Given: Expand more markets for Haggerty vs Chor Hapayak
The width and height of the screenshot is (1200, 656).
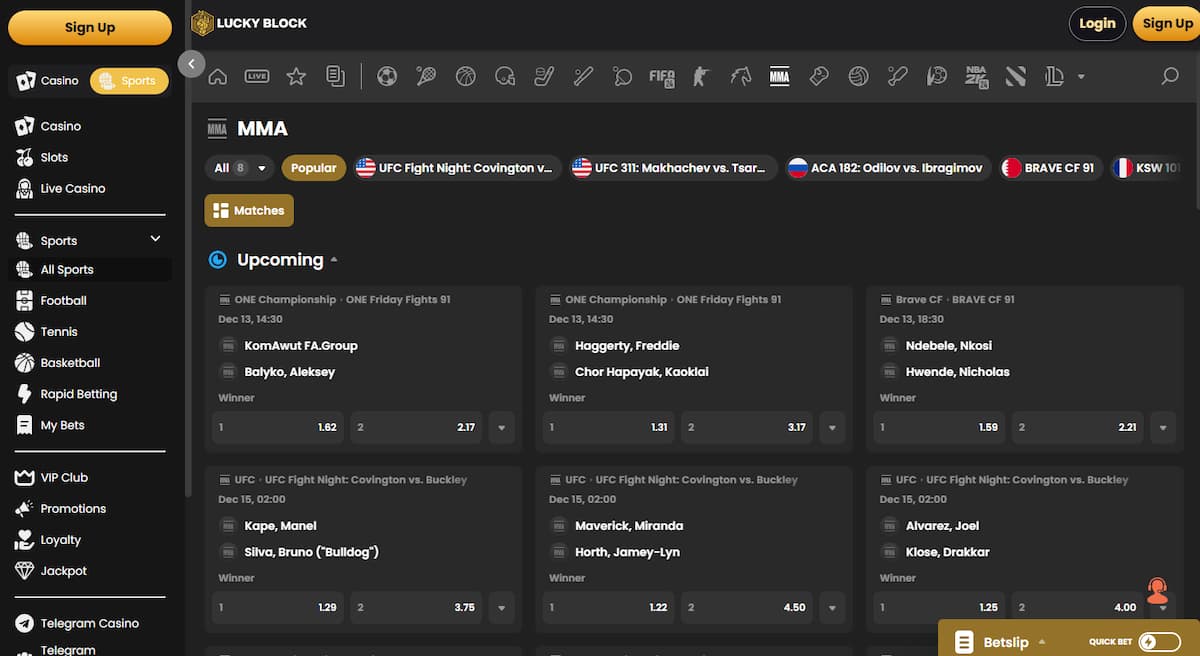Looking at the screenshot, I should point(832,427).
